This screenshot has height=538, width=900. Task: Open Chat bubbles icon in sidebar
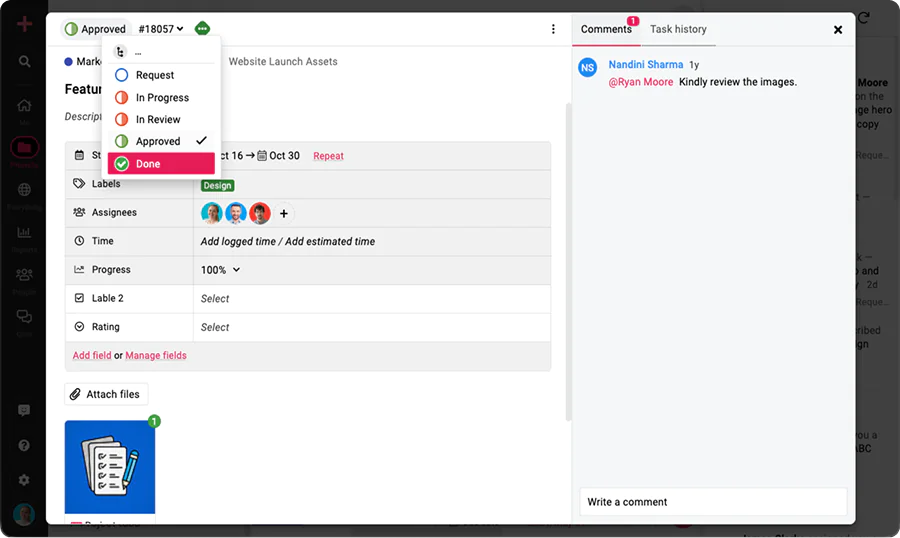(24, 316)
